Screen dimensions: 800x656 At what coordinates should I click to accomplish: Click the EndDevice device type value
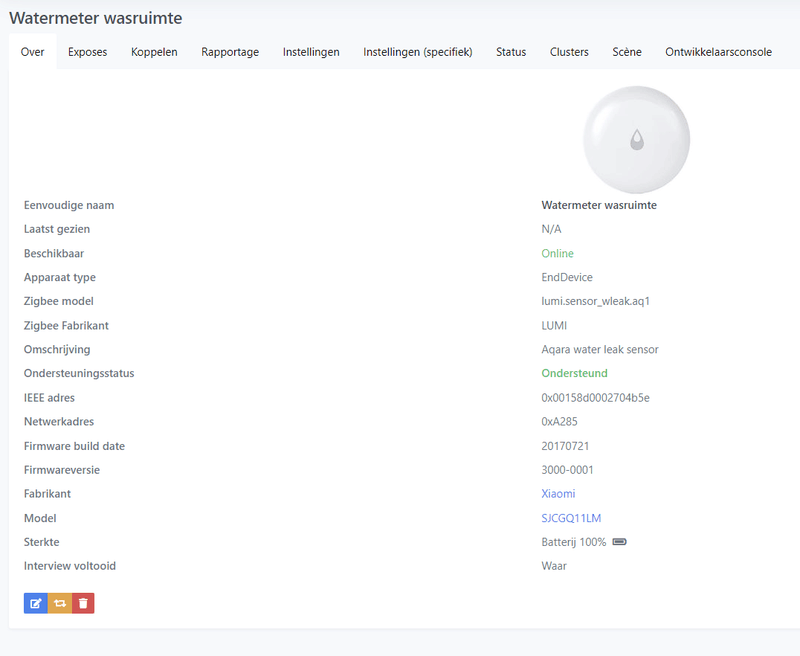[567, 277]
